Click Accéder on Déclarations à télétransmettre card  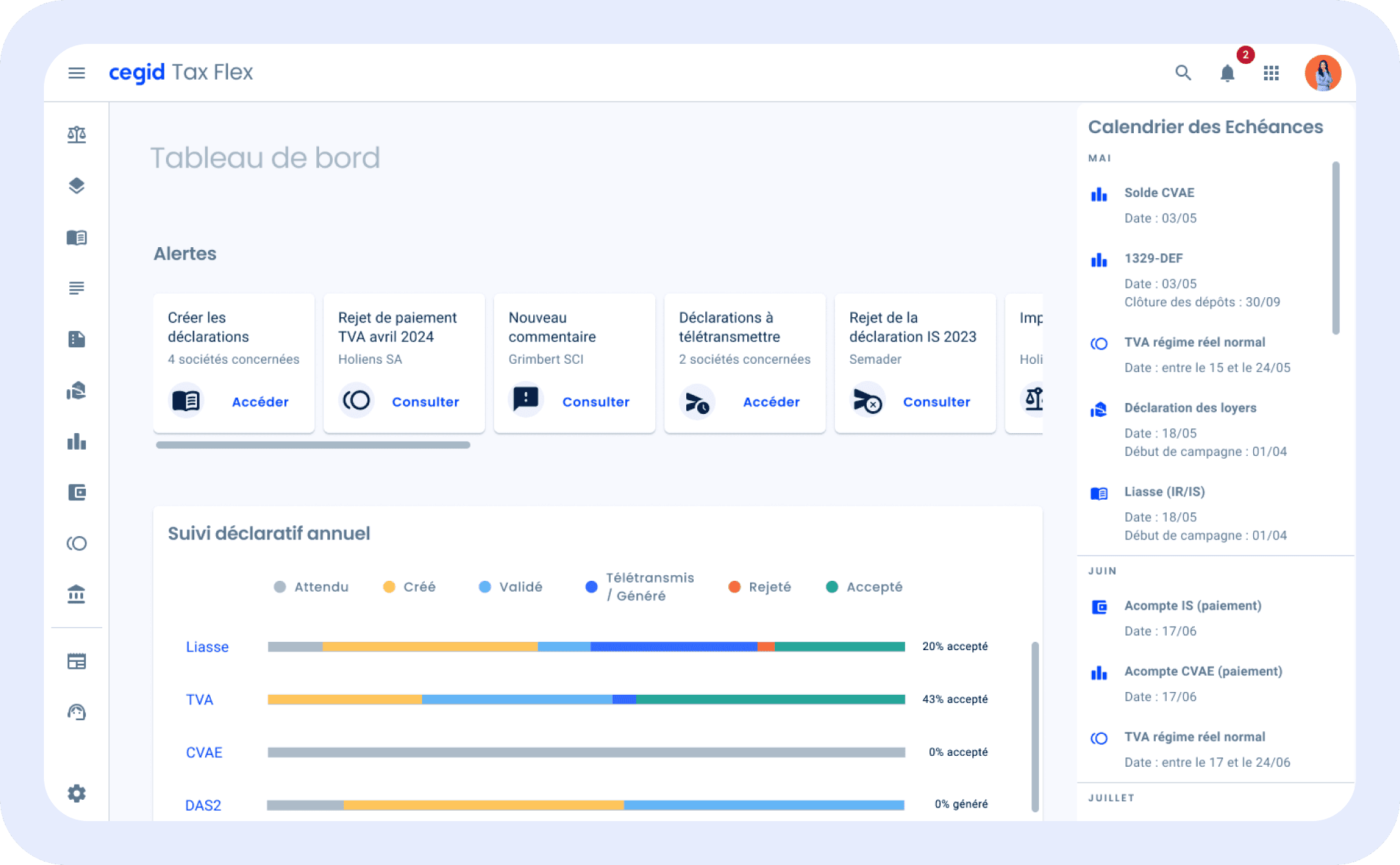[x=771, y=402]
